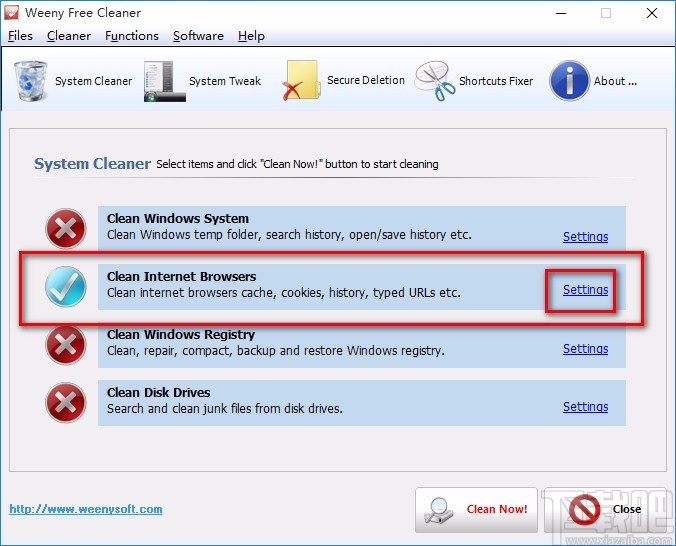This screenshot has width=676, height=546.
Task: Select the Secure Deletion folder icon
Action: click(301, 81)
